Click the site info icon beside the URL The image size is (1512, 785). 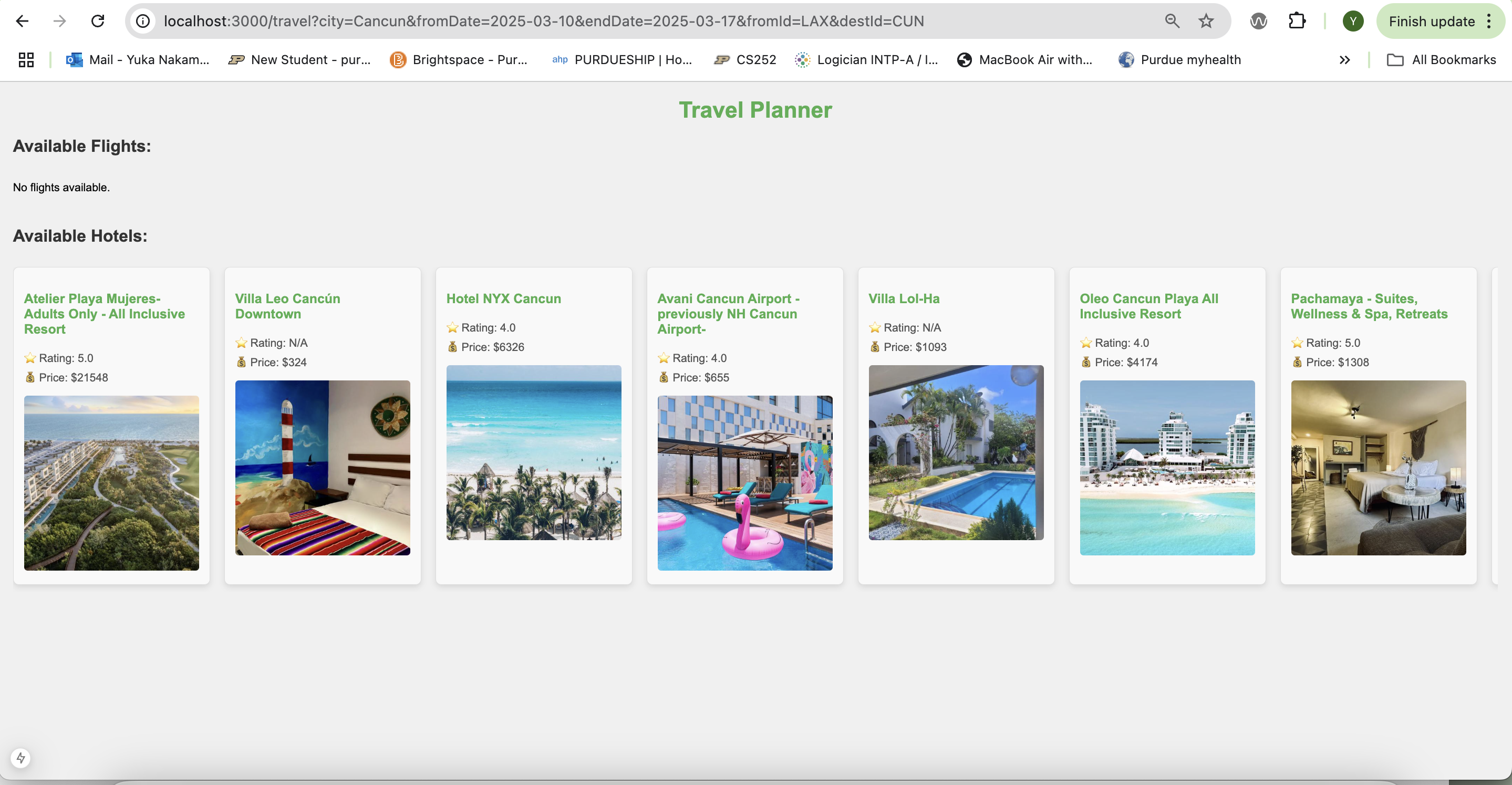143,21
